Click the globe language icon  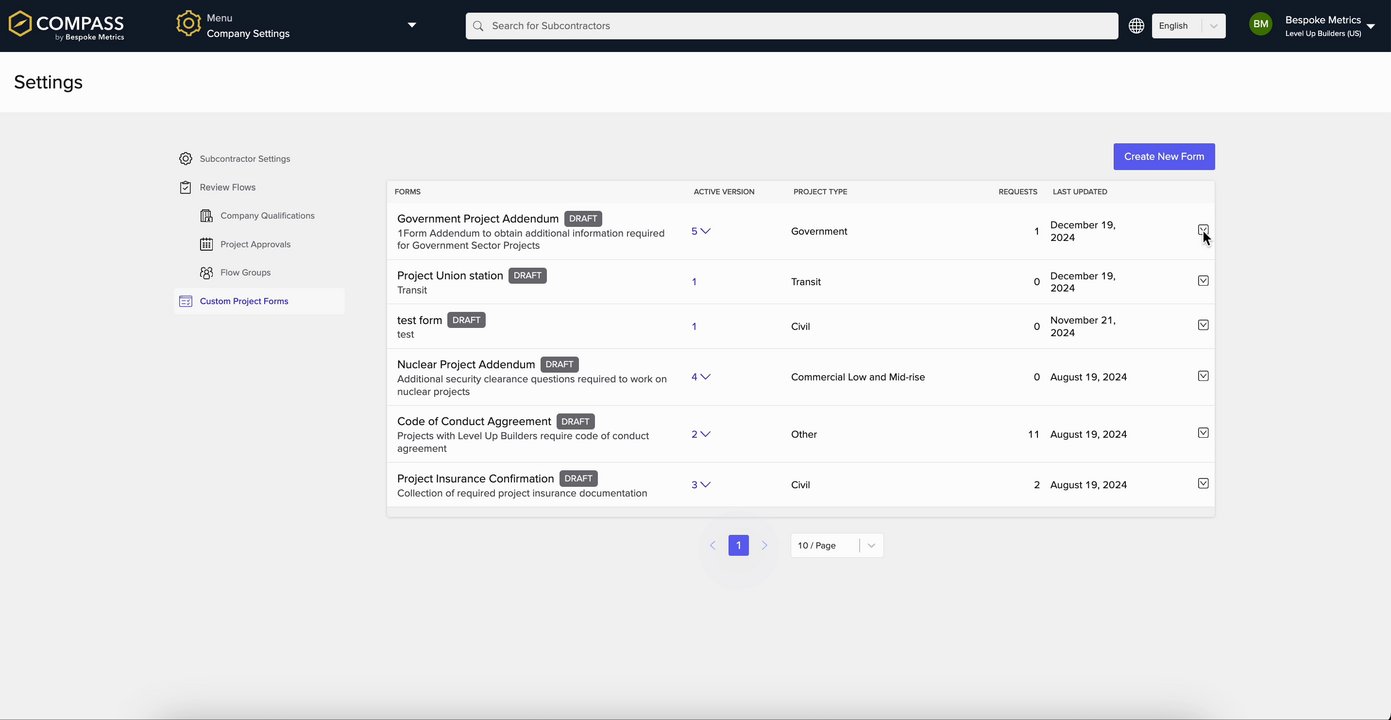click(1136, 26)
